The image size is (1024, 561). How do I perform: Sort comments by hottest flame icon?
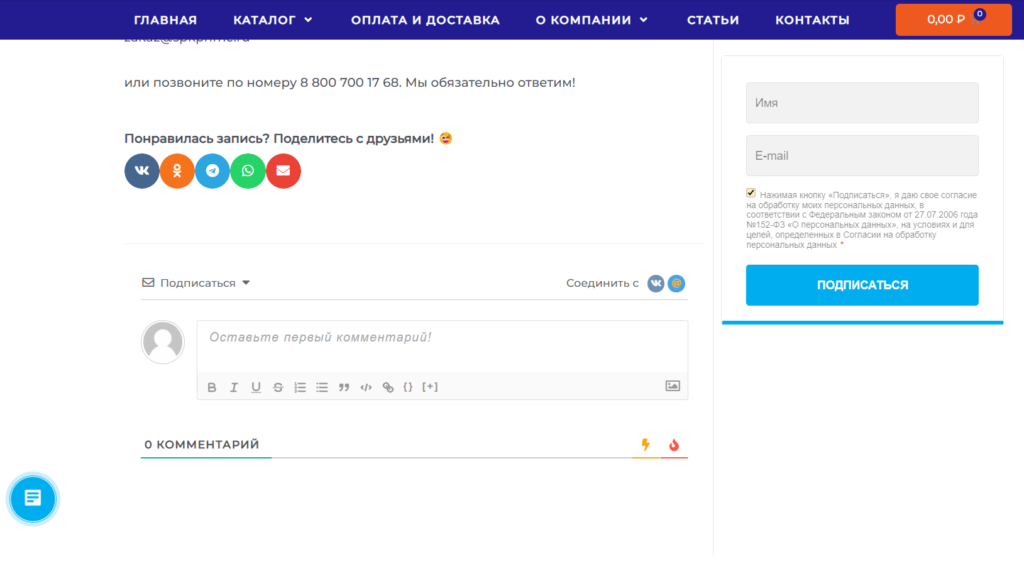click(674, 445)
